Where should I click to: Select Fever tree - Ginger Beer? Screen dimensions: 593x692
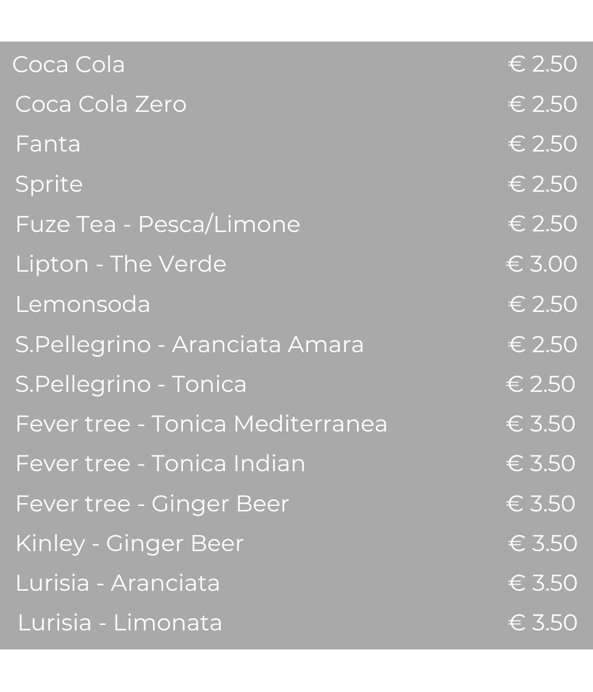[152, 504]
